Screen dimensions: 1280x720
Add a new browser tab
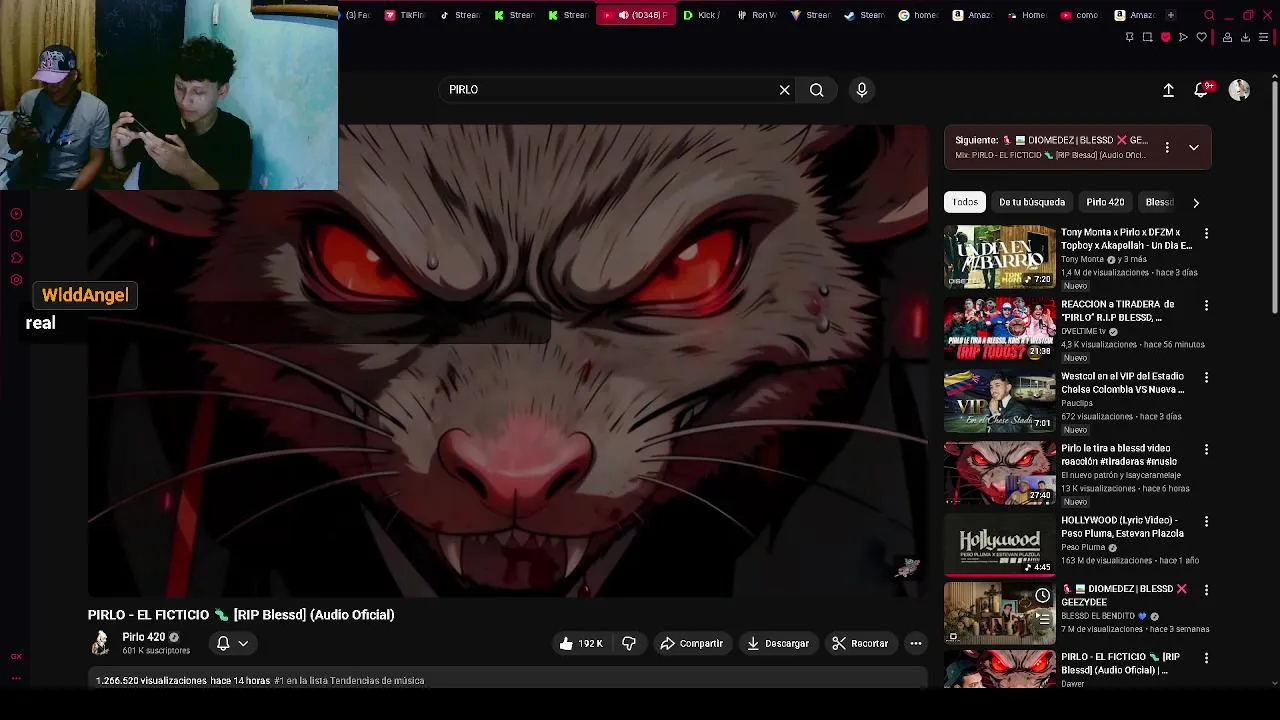point(1171,15)
